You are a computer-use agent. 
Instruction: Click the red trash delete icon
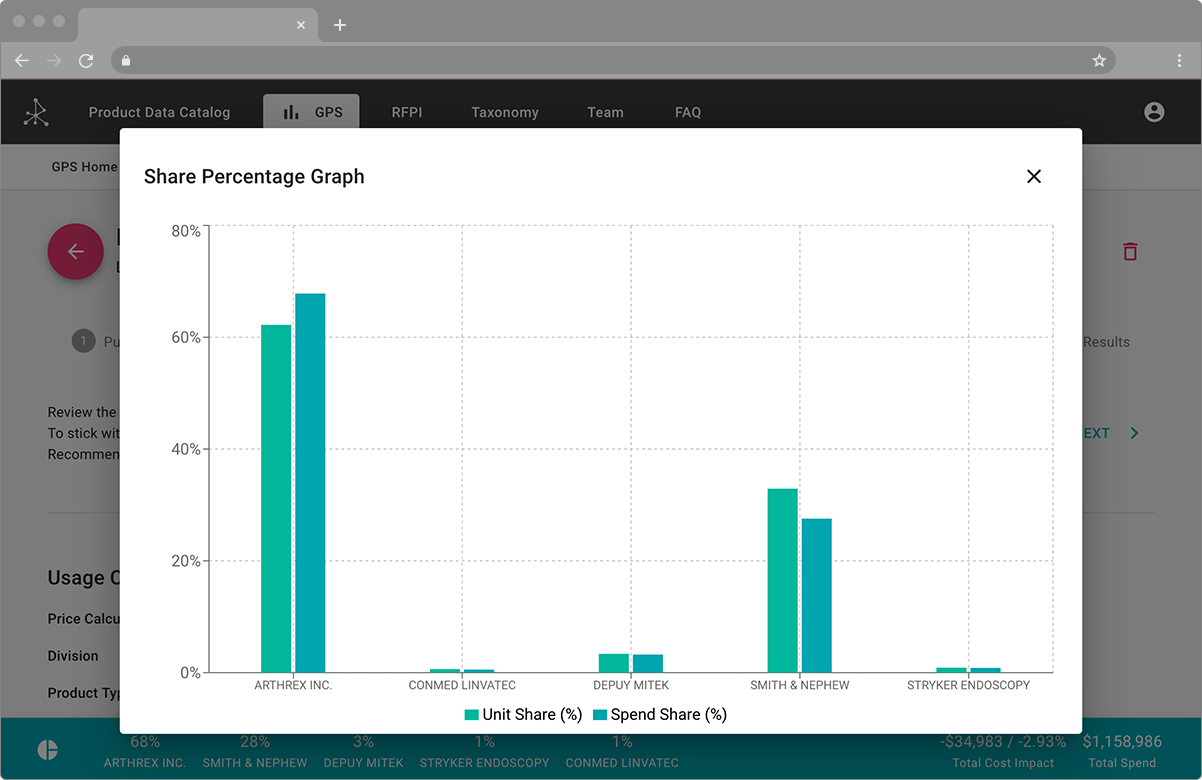coord(1130,251)
